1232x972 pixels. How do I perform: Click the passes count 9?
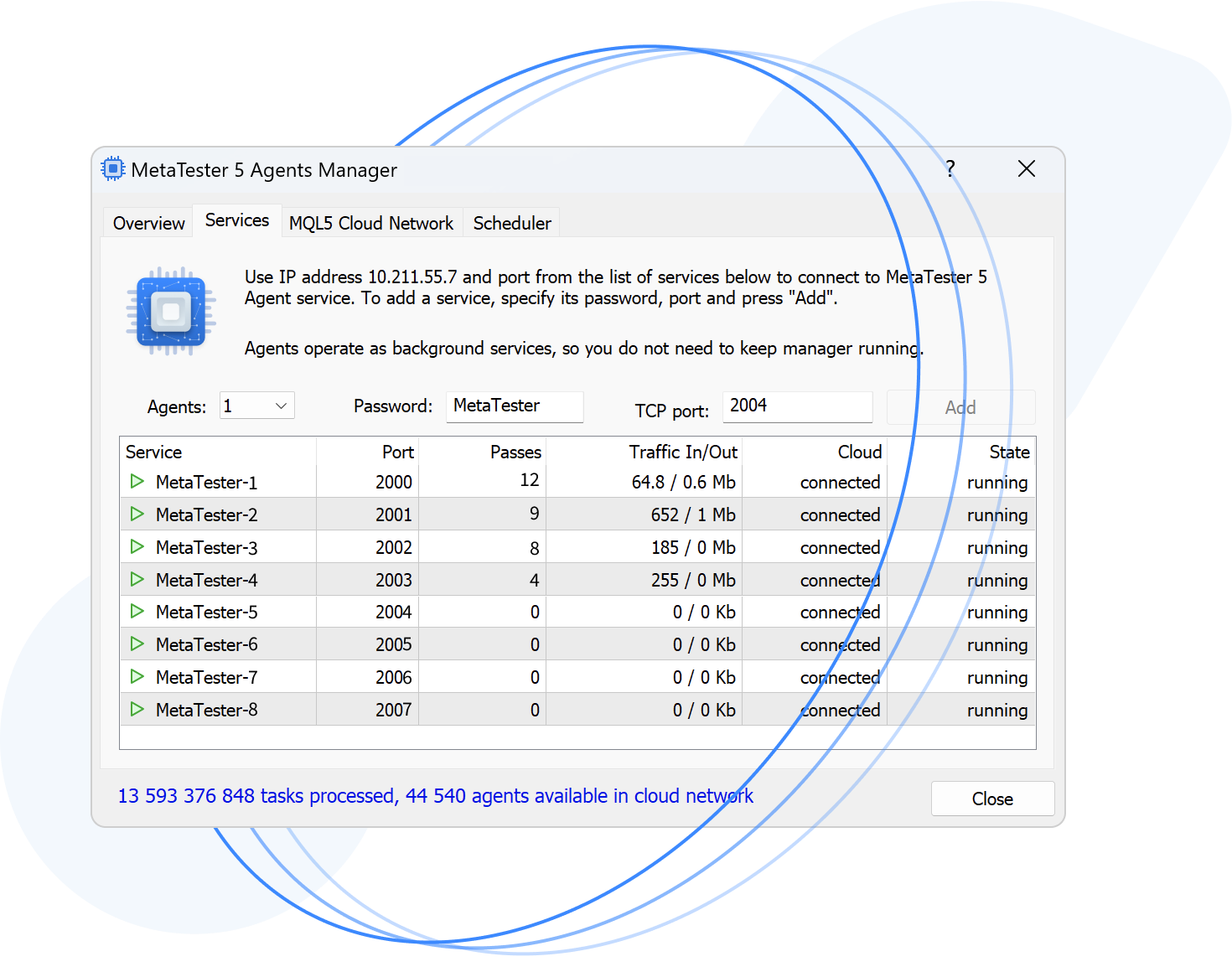(x=535, y=514)
